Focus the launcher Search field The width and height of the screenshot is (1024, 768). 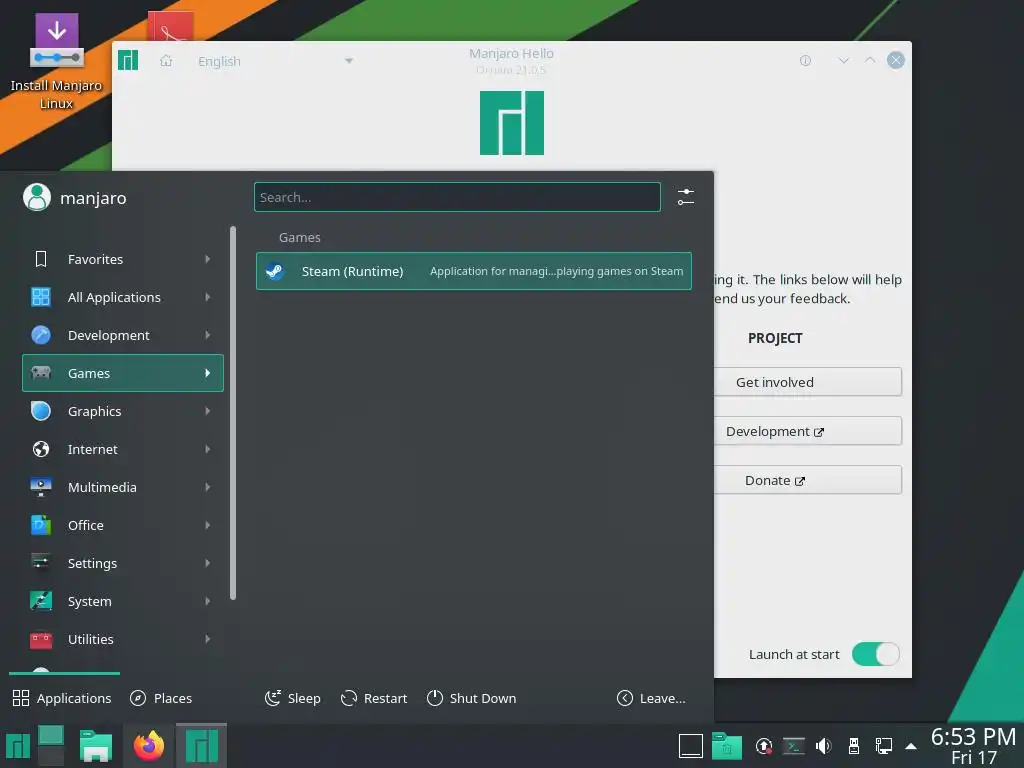pos(457,197)
